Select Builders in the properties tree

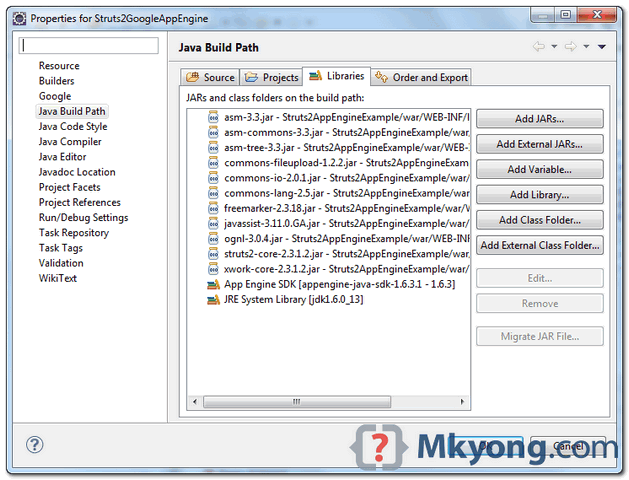tap(57, 81)
